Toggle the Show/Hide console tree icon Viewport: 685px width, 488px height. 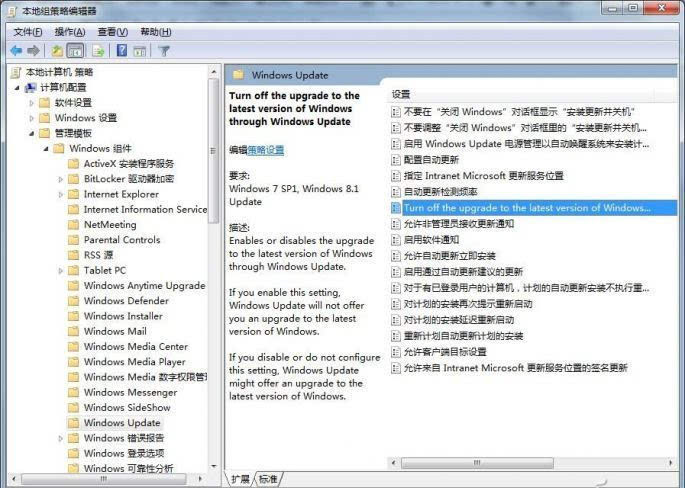tap(75, 51)
